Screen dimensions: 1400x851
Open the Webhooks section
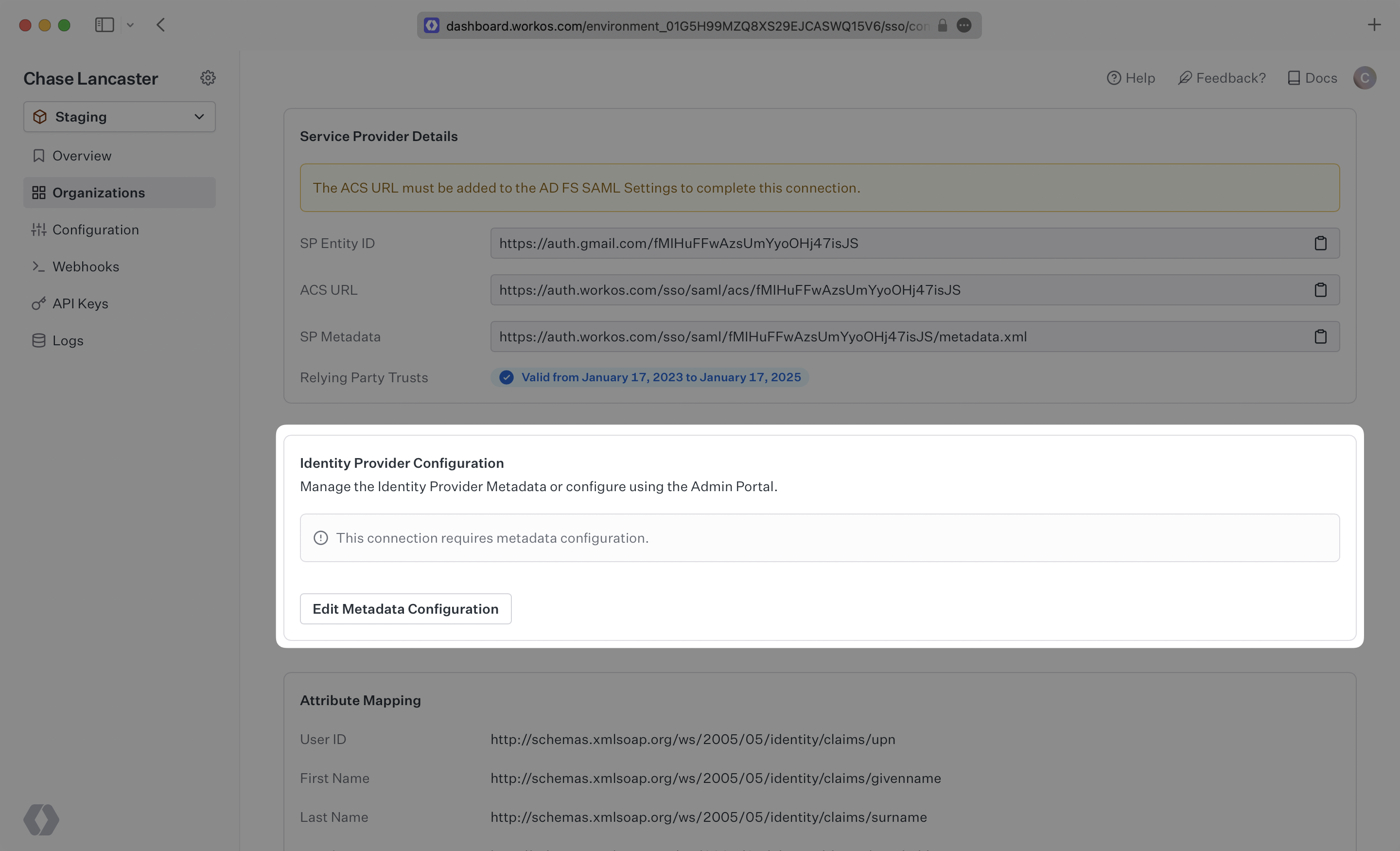pos(86,266)
